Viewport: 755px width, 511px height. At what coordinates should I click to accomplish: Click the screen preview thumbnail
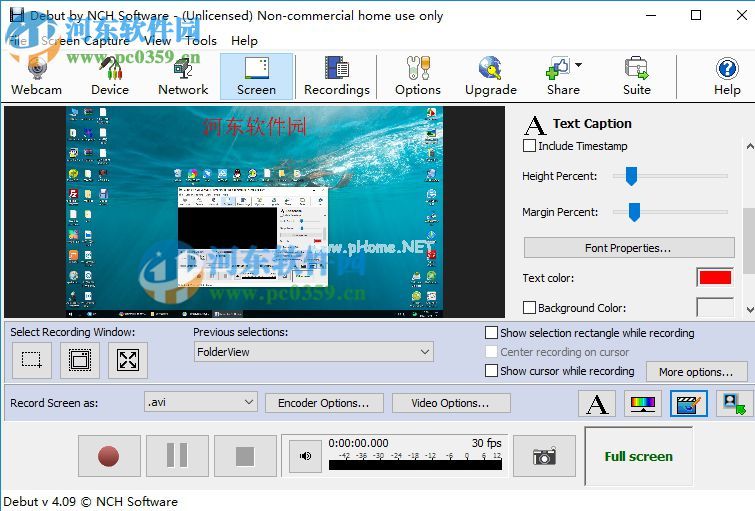[254, 212]
